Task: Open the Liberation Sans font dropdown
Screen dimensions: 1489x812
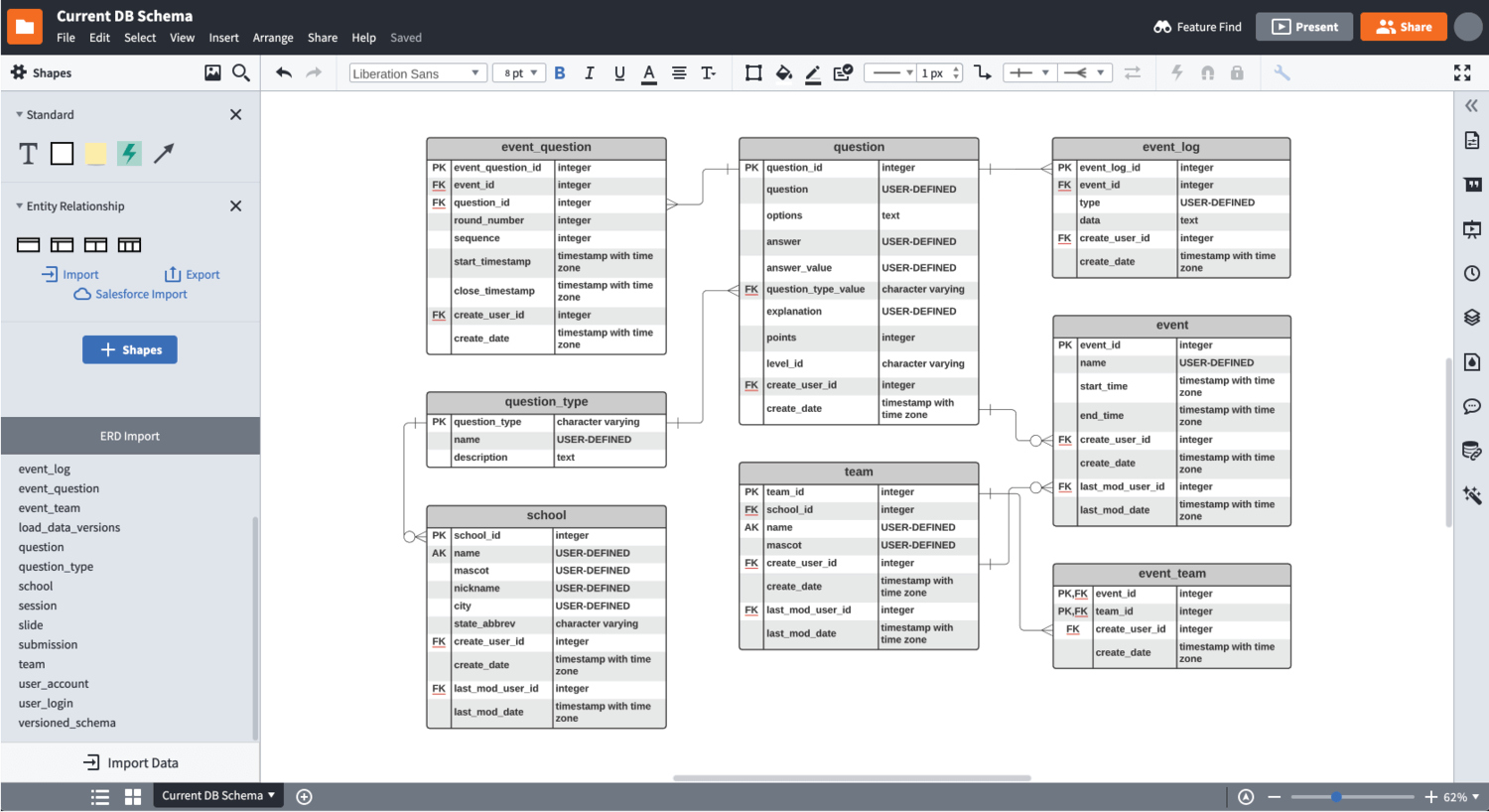Action: tap(417, 73)
